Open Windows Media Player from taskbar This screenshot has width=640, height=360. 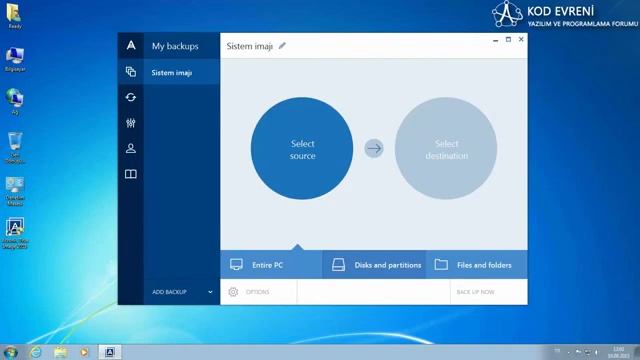click(x=84, y=352)
